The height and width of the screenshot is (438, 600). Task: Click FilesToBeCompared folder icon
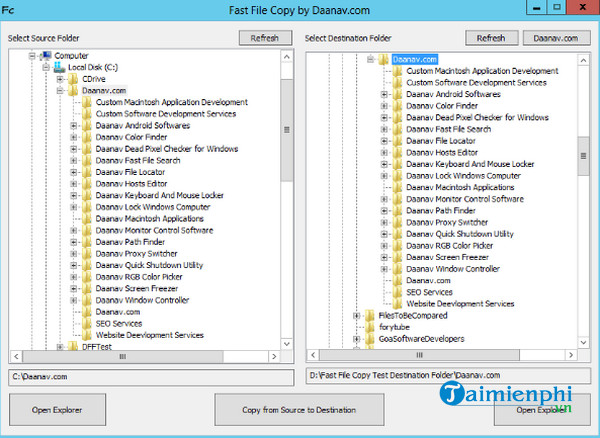click(x=370, y=316)
